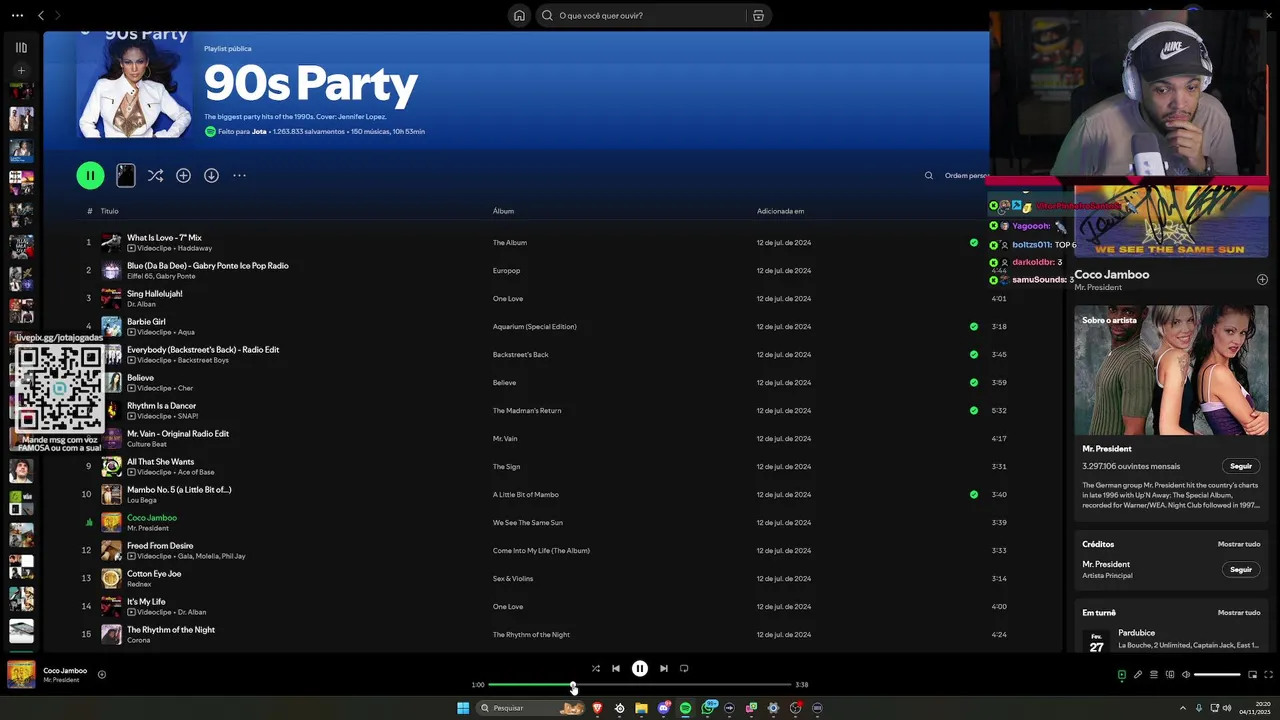1280x720 pixels.
Task: Open artist link 'Eiffel 65, Gabry Ponte'
Action: 161,276
